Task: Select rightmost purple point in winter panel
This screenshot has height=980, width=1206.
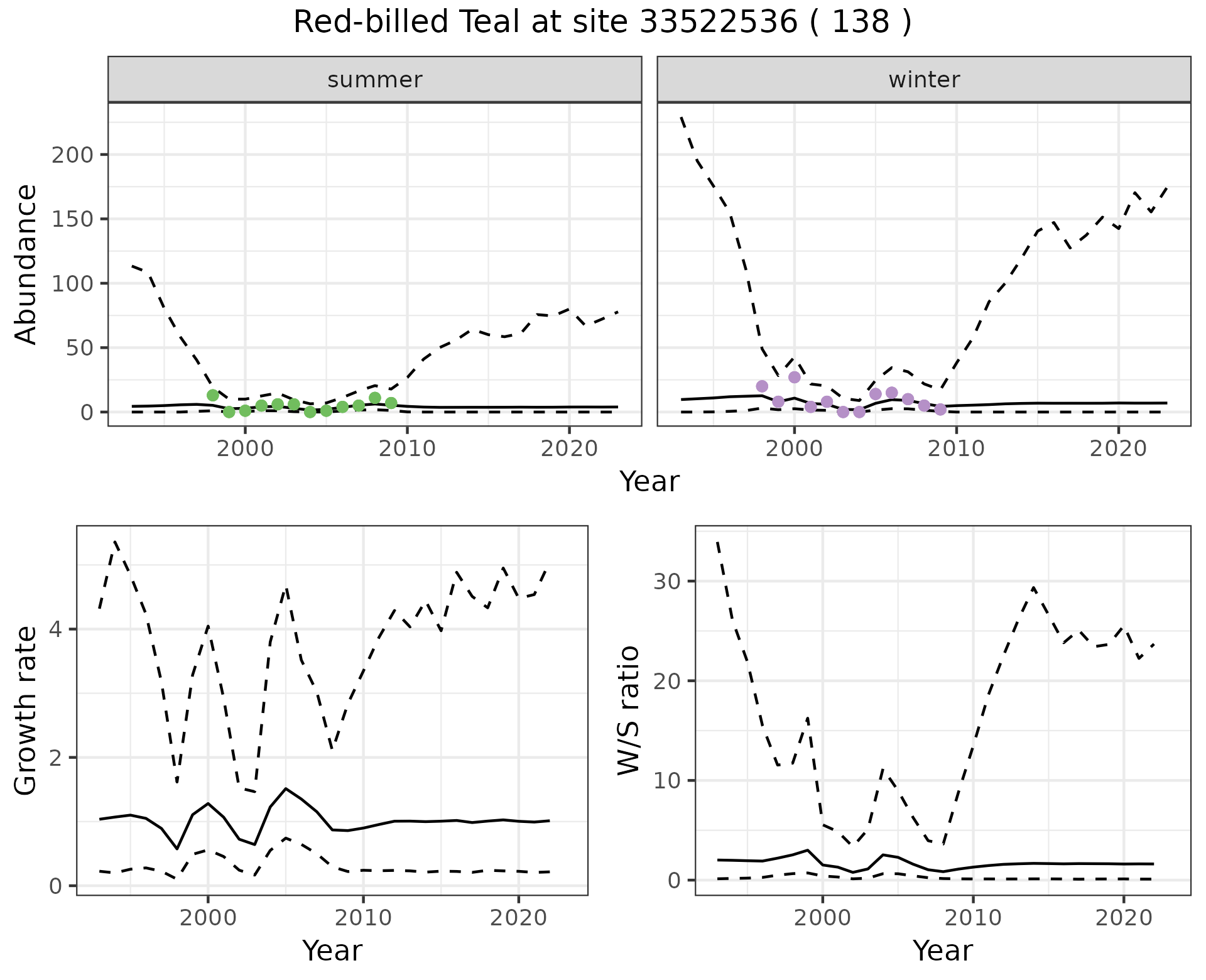Action: [x=940, y=410]
